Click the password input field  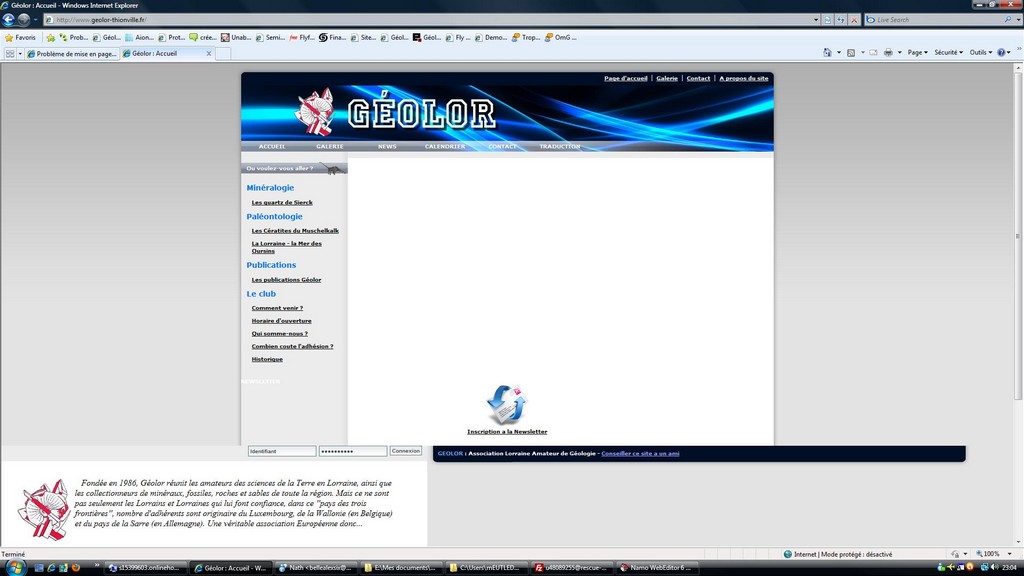click(353, 451)
